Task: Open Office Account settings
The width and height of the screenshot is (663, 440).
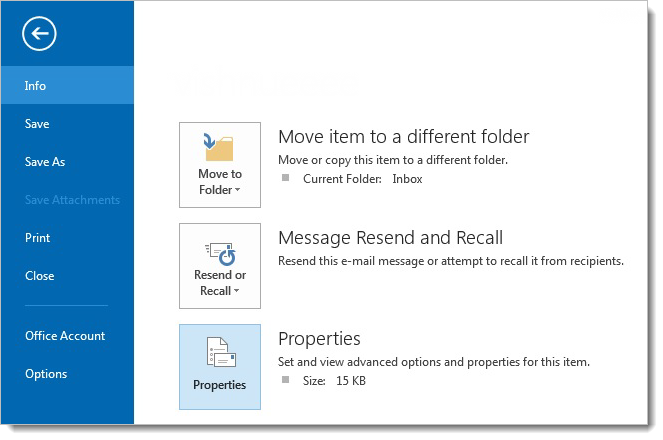Action: click(67, 336)
